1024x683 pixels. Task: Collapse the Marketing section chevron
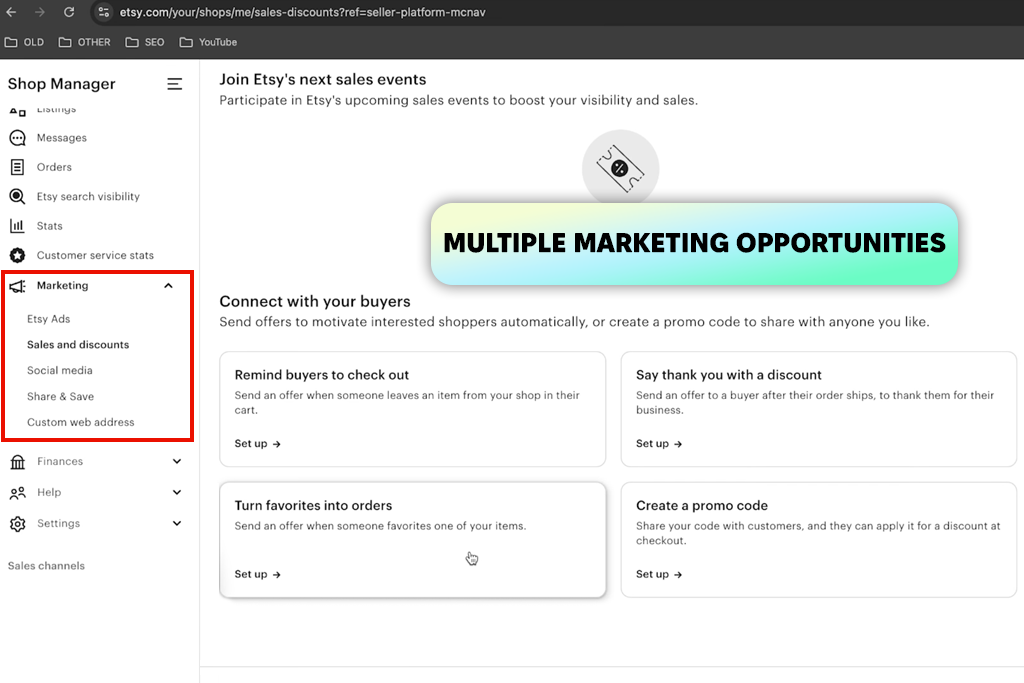point(168,285)
